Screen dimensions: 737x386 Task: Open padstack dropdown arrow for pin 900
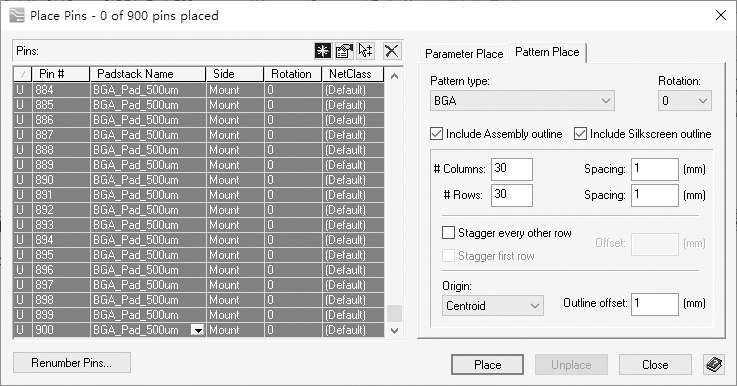pyautogui.click(x=198, y=330)
